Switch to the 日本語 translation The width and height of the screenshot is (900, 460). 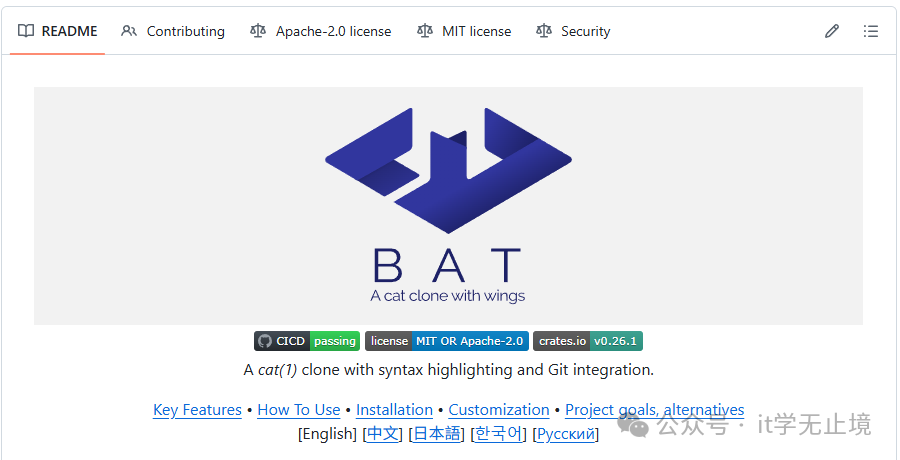pos(437,434)
